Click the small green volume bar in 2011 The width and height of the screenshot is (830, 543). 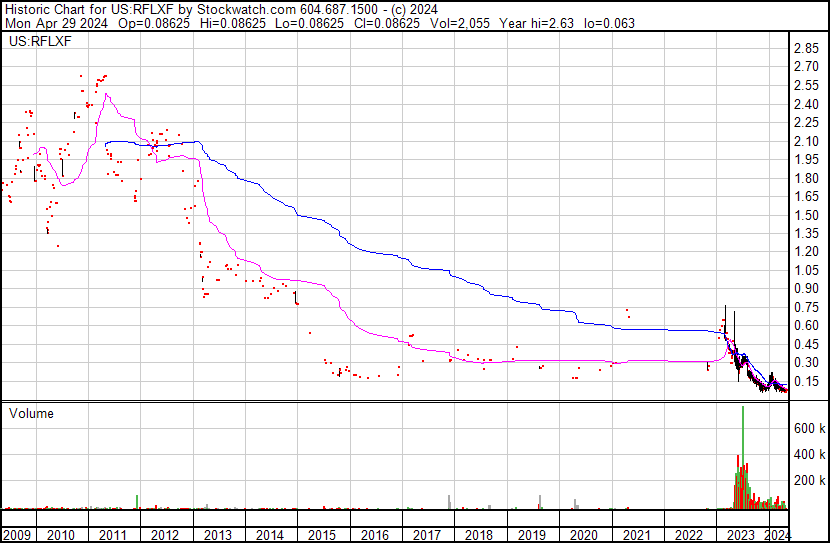[x=136, y=502]
